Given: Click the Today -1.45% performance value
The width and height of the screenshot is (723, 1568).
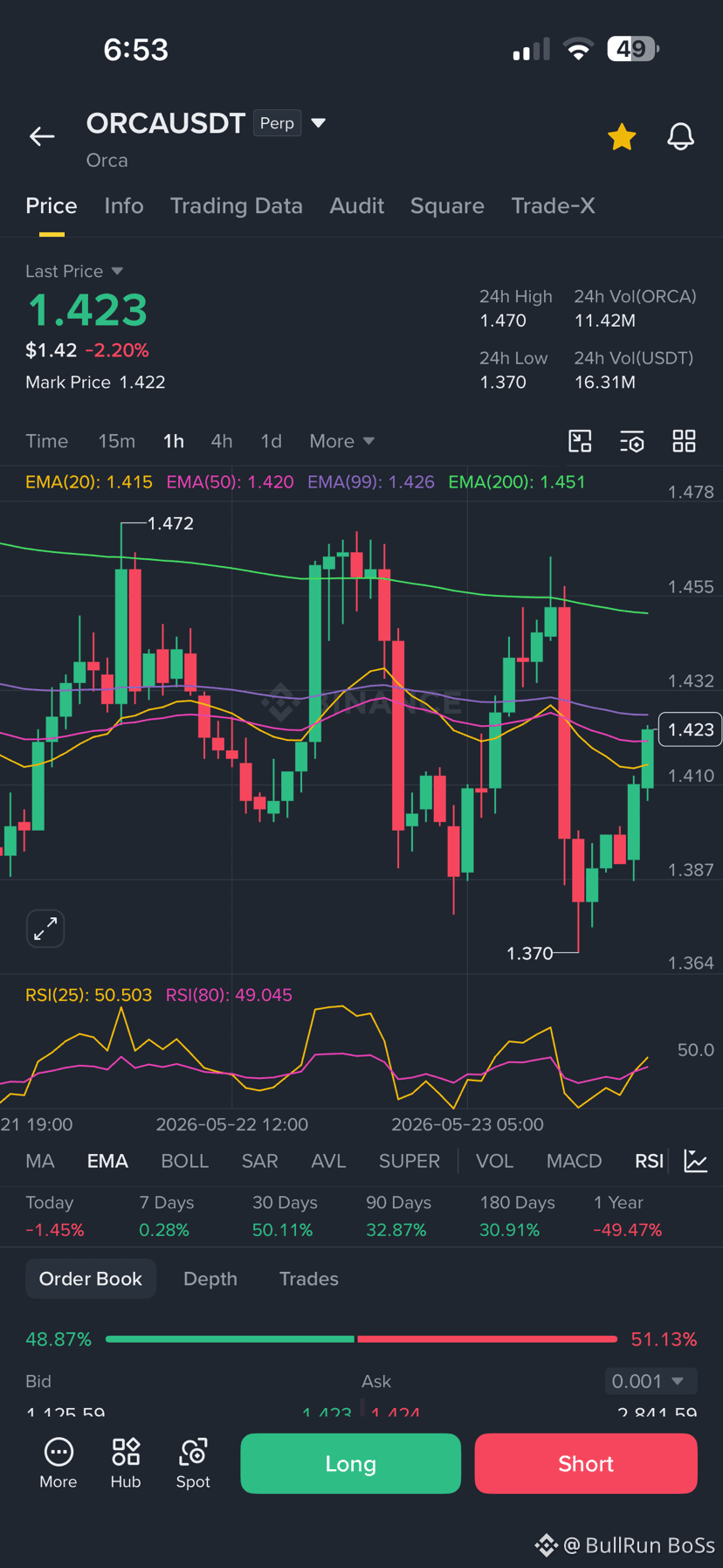Looking at the screenshot, I should point(55,1230).
